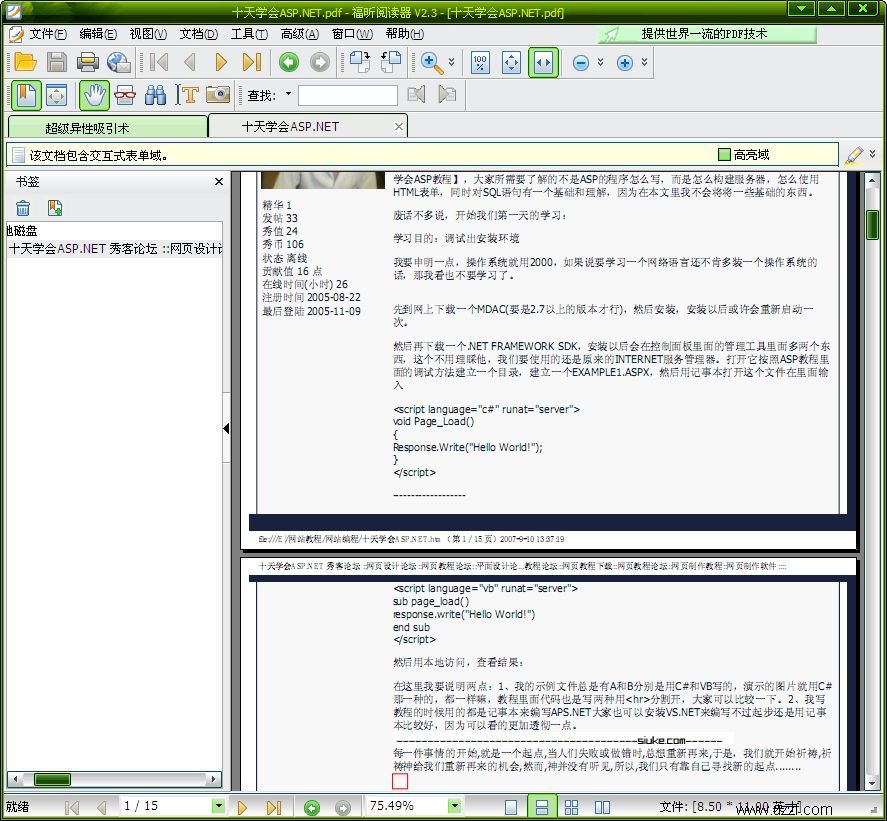
Task: Jump to the first page in the toolbar
Action: click(159, 62)
